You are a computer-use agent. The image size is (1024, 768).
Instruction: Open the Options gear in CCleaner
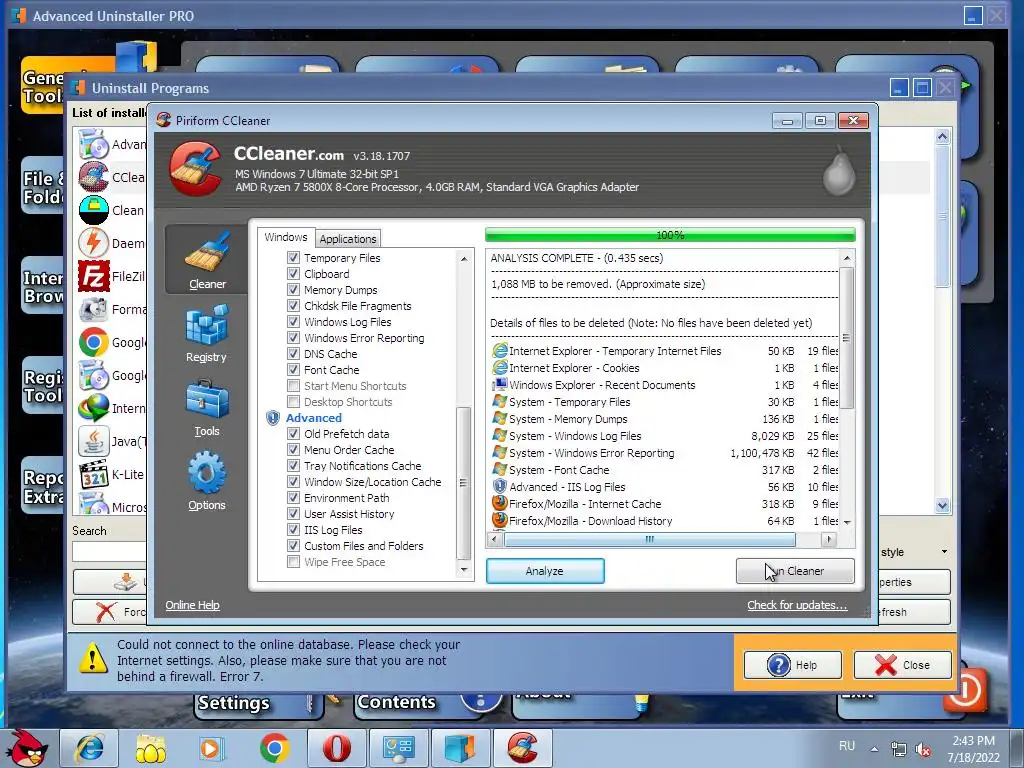click(206, 482)
